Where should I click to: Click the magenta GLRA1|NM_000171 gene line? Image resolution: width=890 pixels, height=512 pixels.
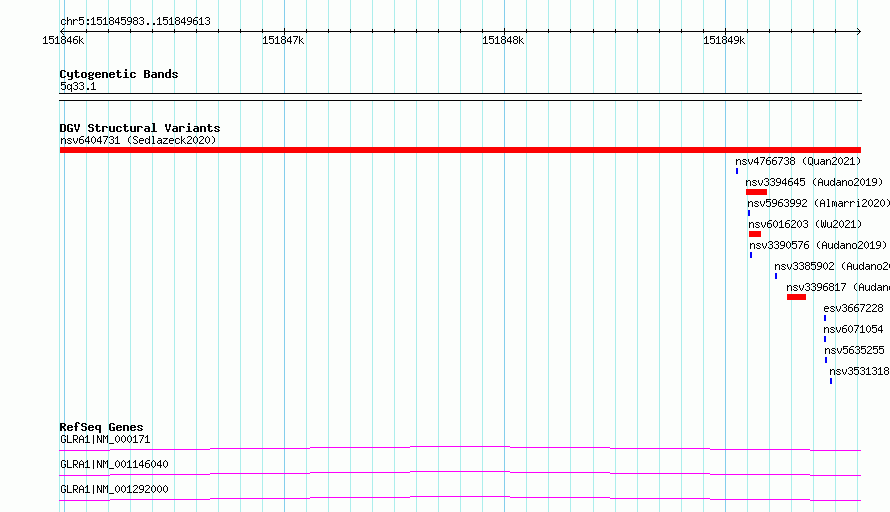(x=460, y=448)
